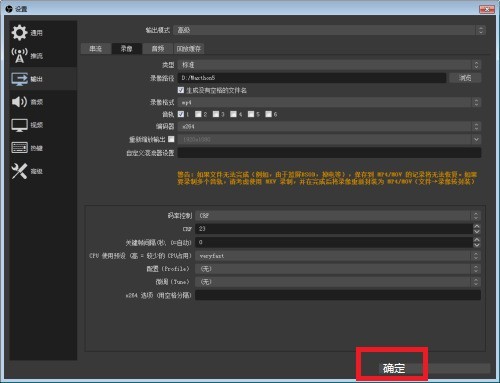Viewport: 500px width, 383px height.
Task: Click the 自定义混流器设置 muxer settings field
Action: click(329, 153)
